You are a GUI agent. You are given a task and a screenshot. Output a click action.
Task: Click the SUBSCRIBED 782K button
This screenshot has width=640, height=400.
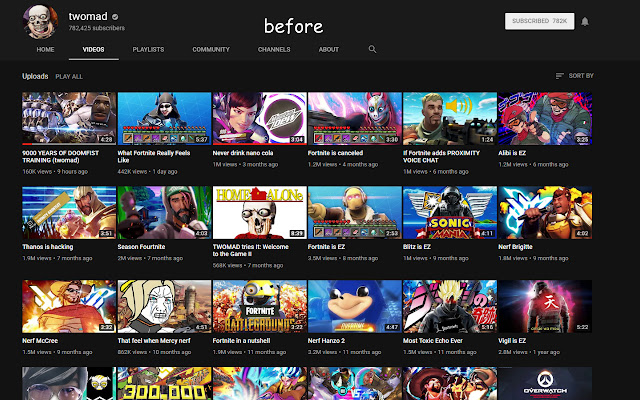pos(540,21)
